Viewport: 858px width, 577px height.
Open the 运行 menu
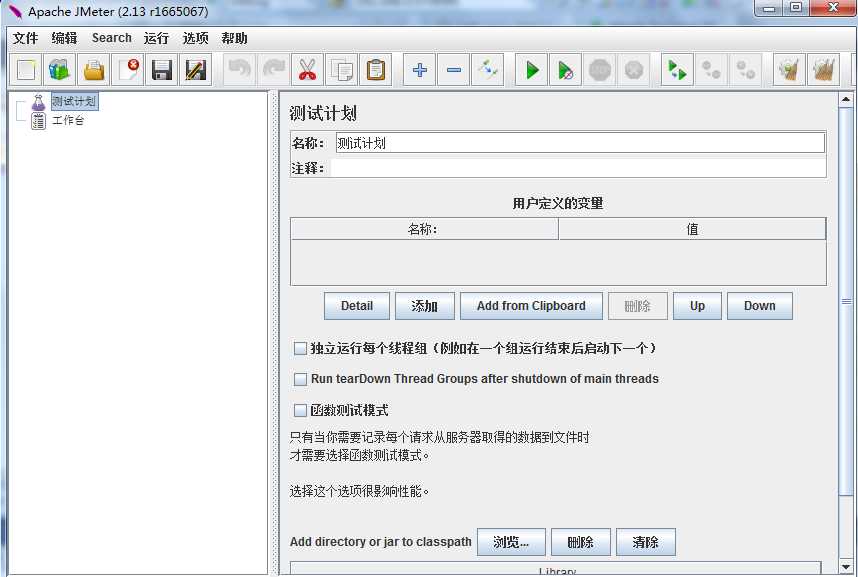[x=156, y=38]
